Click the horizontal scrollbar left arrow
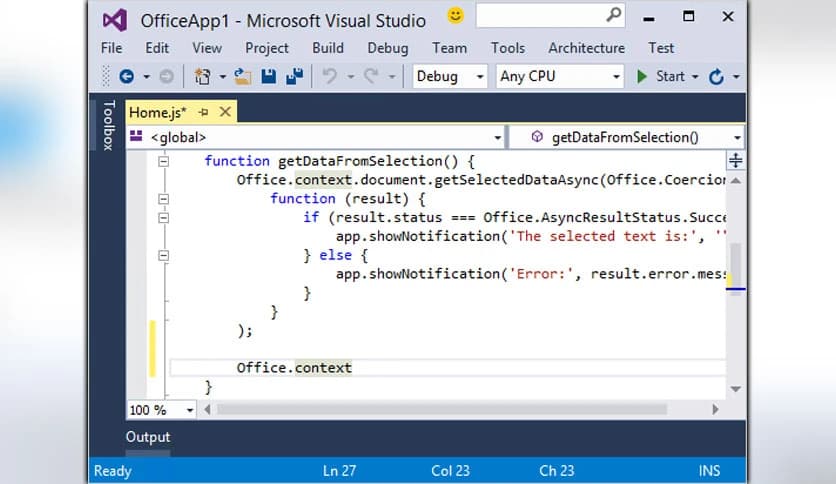Screen dimensions: 836x484 tap(207, 409)
